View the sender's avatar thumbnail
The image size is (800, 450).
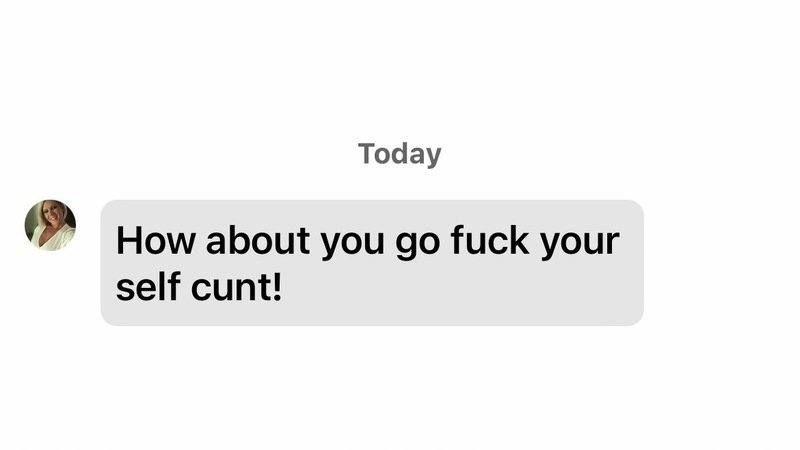pos(50,225)
